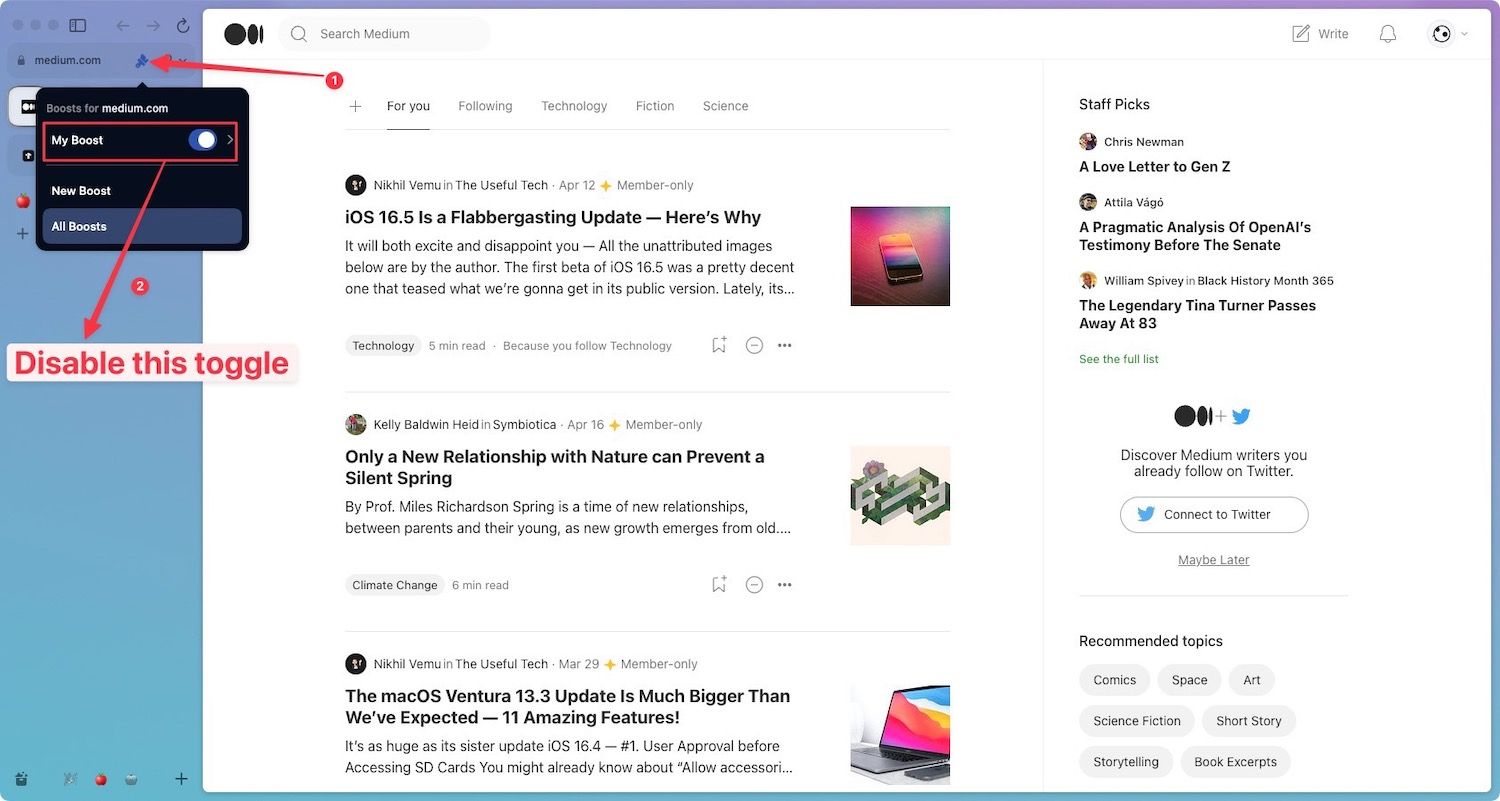Open the Silent Spring article title
1500x801 pixels.
click(x=555, y=467)
